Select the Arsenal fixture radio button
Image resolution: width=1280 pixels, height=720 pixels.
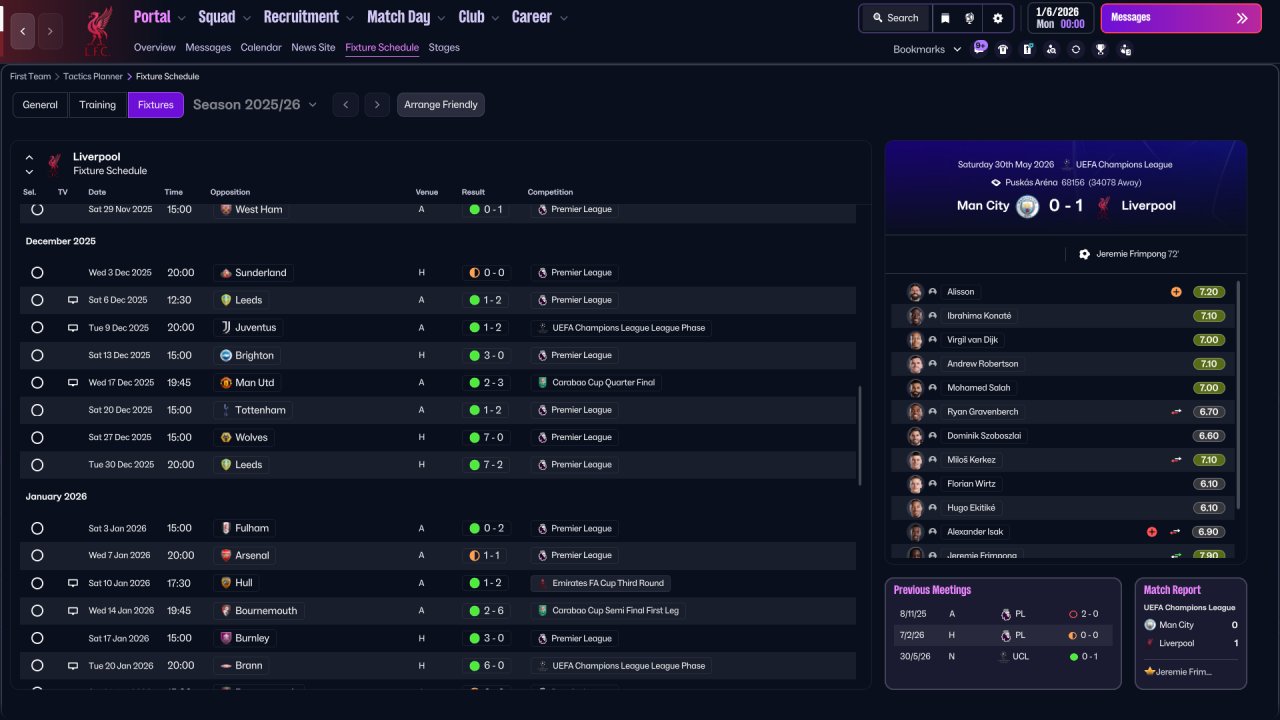37,555
